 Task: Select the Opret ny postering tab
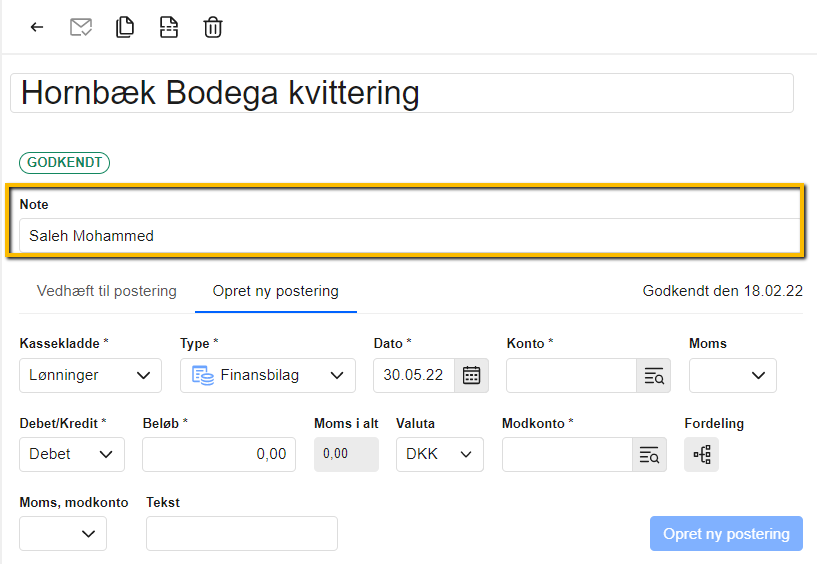pyautogui.click(x=275, y=291)
